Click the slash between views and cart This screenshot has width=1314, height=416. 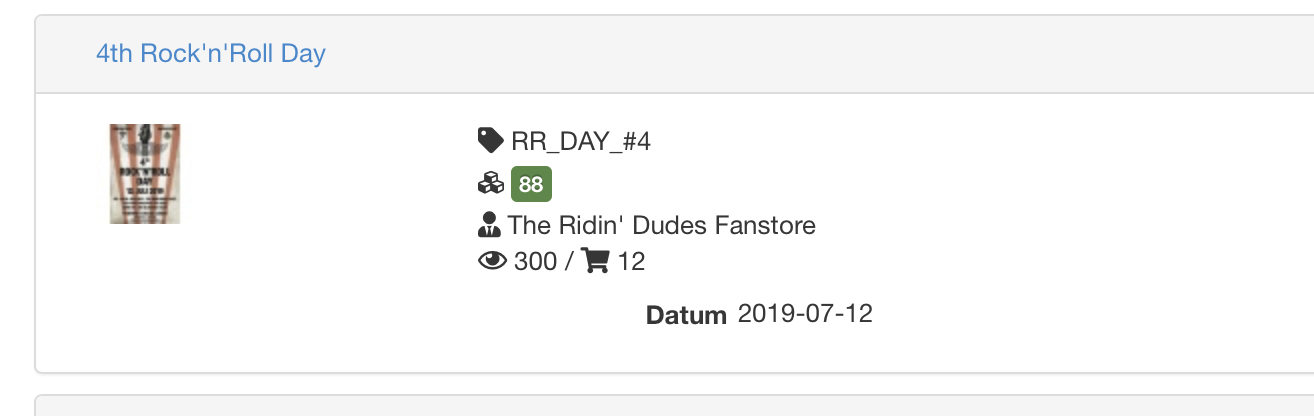pyautogui.click(x=569, y=262)
